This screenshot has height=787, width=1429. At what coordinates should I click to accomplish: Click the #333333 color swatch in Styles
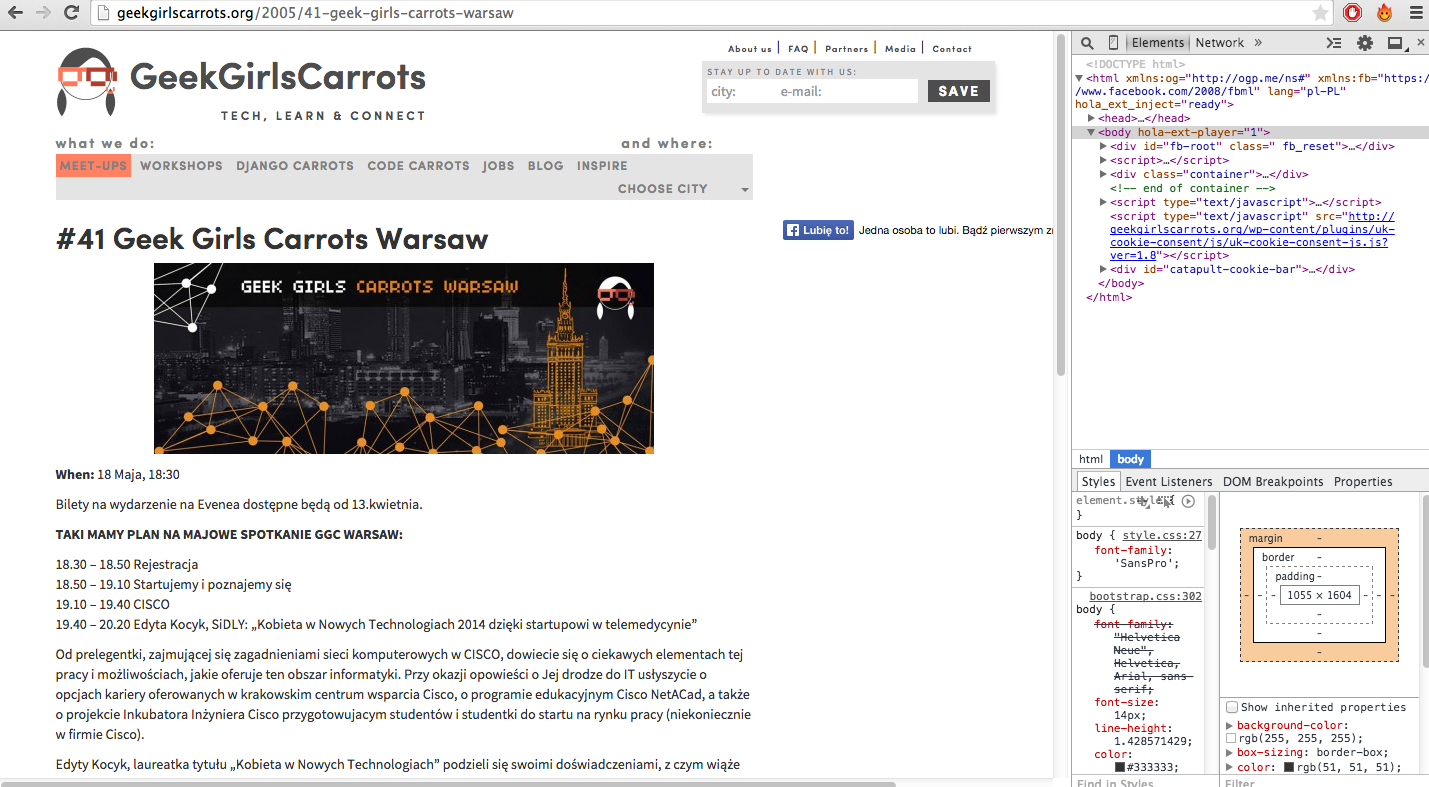(1121, 767)
